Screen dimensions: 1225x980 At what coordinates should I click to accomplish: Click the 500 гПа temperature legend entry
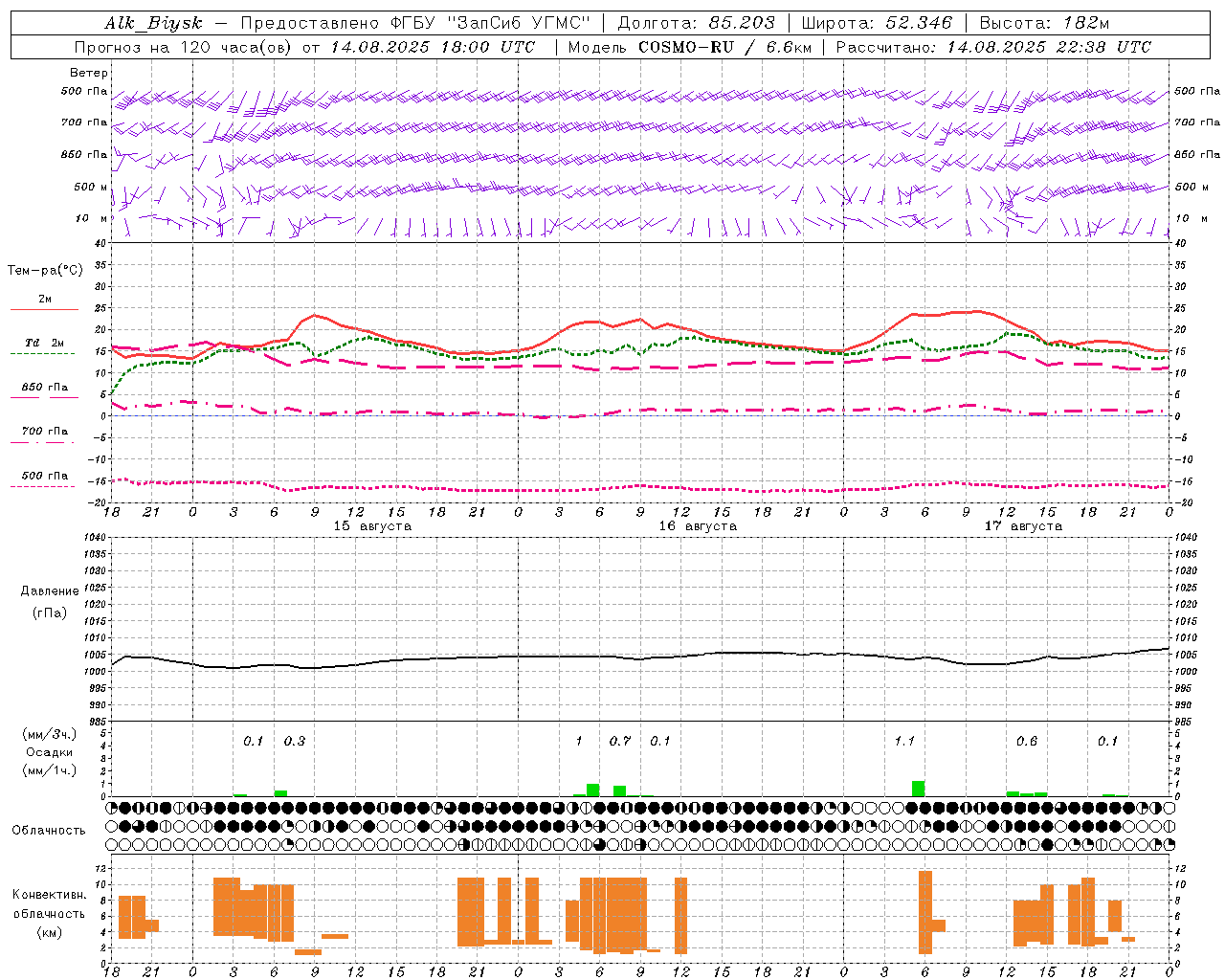(44, 476)
